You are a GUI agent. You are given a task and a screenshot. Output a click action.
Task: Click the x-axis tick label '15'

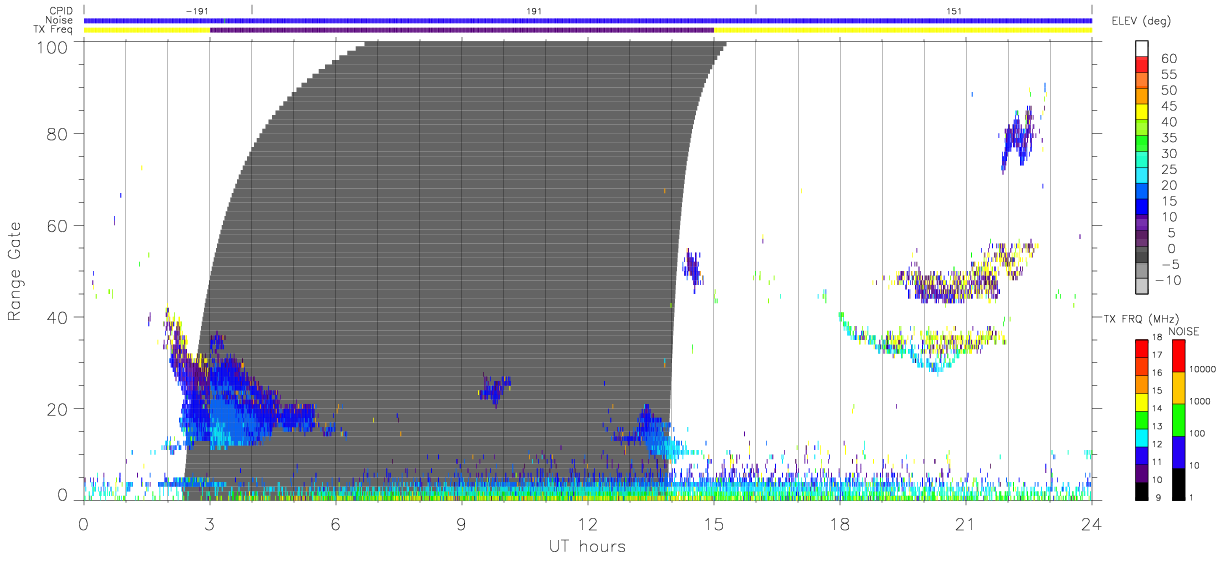tap(713, 523)
